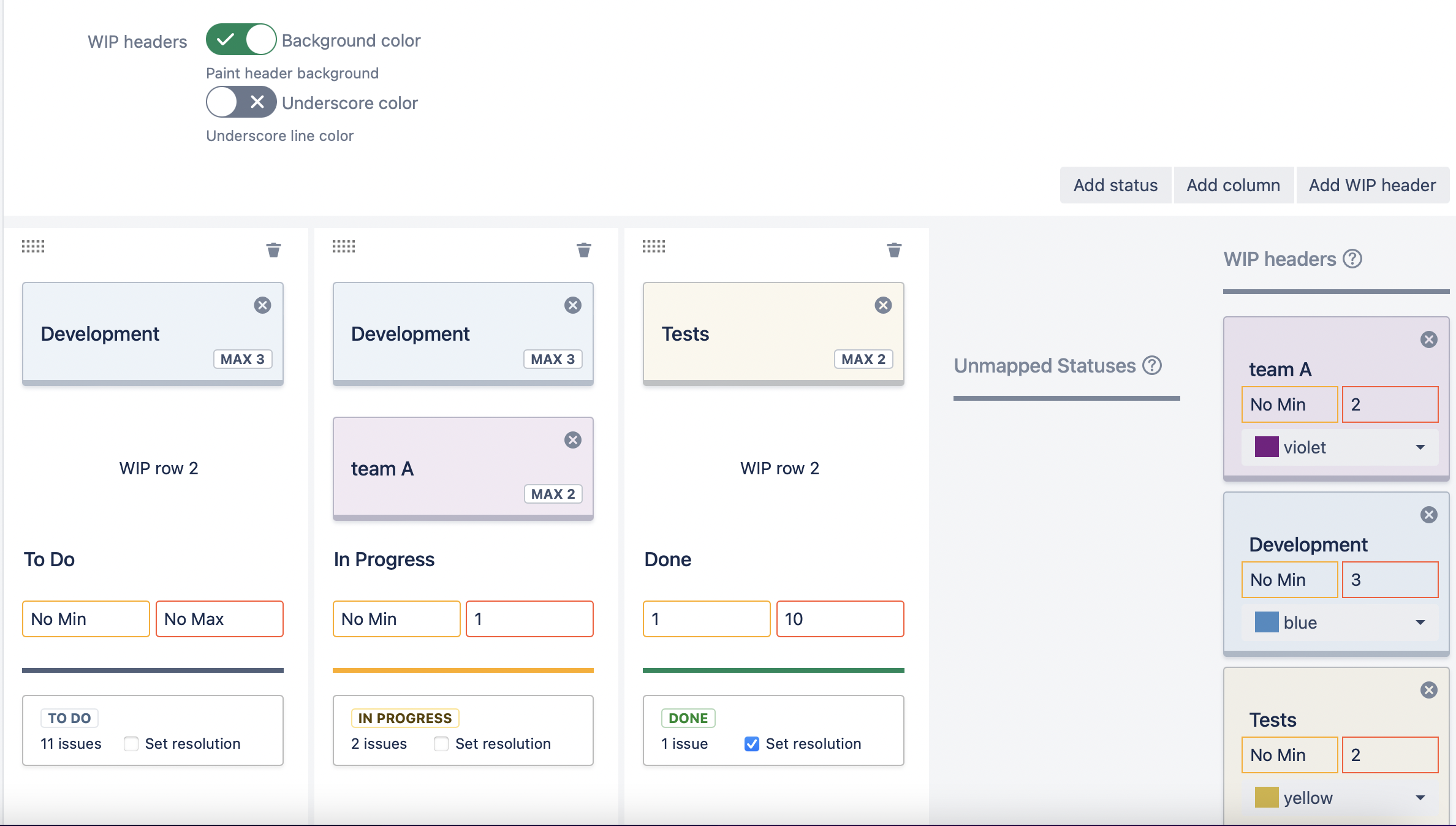Click the Add WIP header button

1372,185
